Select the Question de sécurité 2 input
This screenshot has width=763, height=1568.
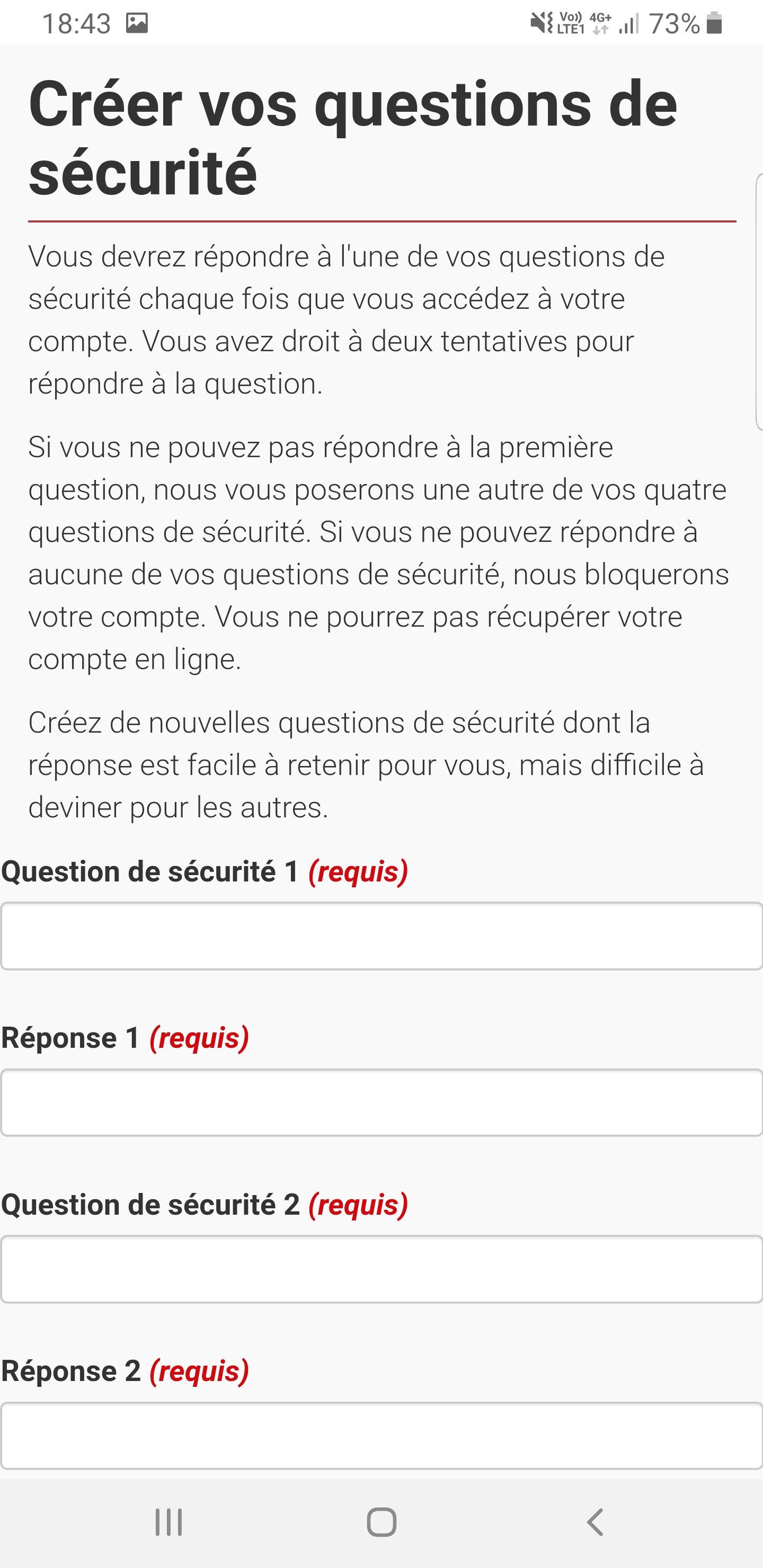coord(381,1269)
